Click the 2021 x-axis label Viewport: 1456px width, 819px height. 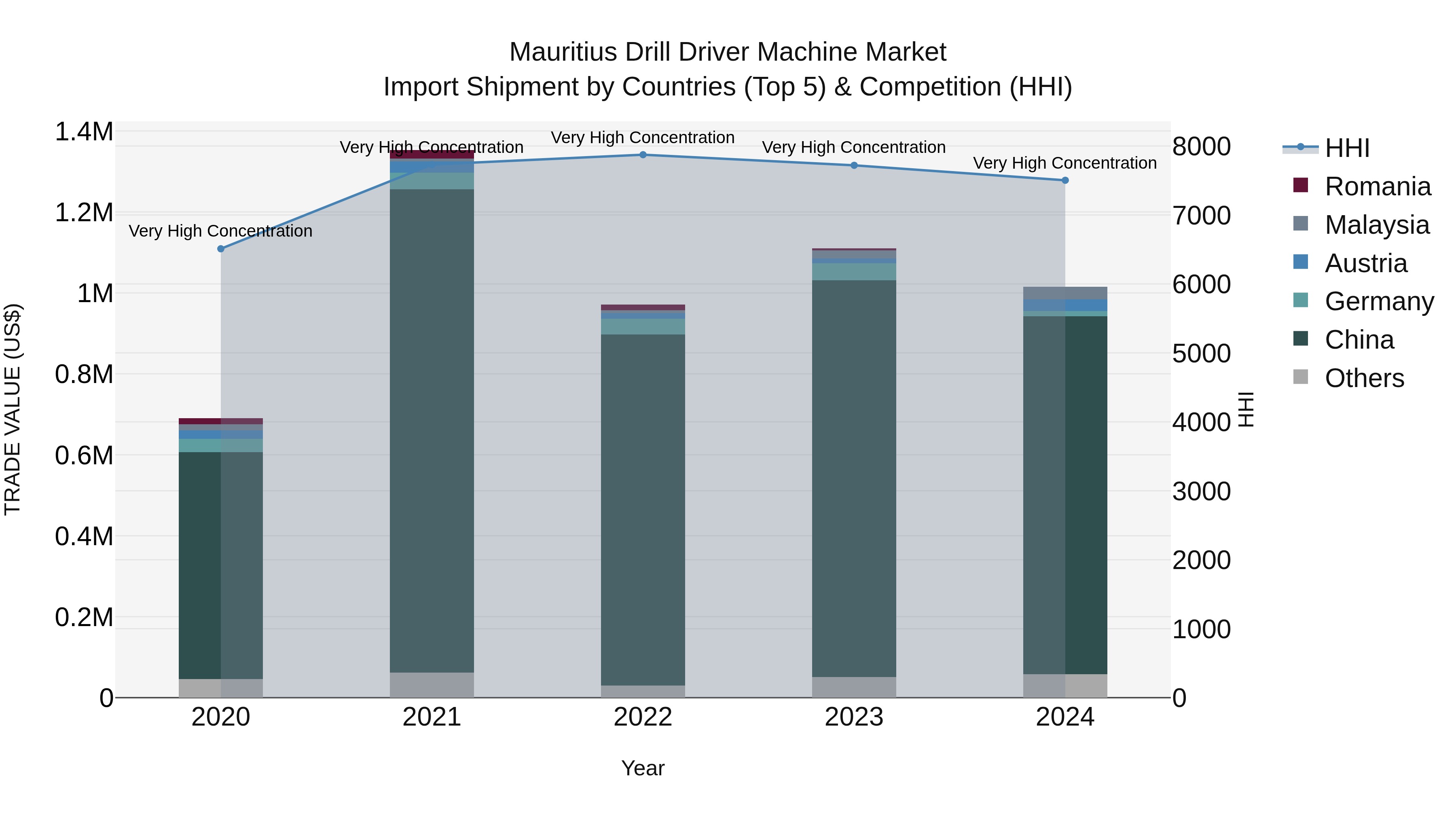pyautogui.click(x=432, y=717)
